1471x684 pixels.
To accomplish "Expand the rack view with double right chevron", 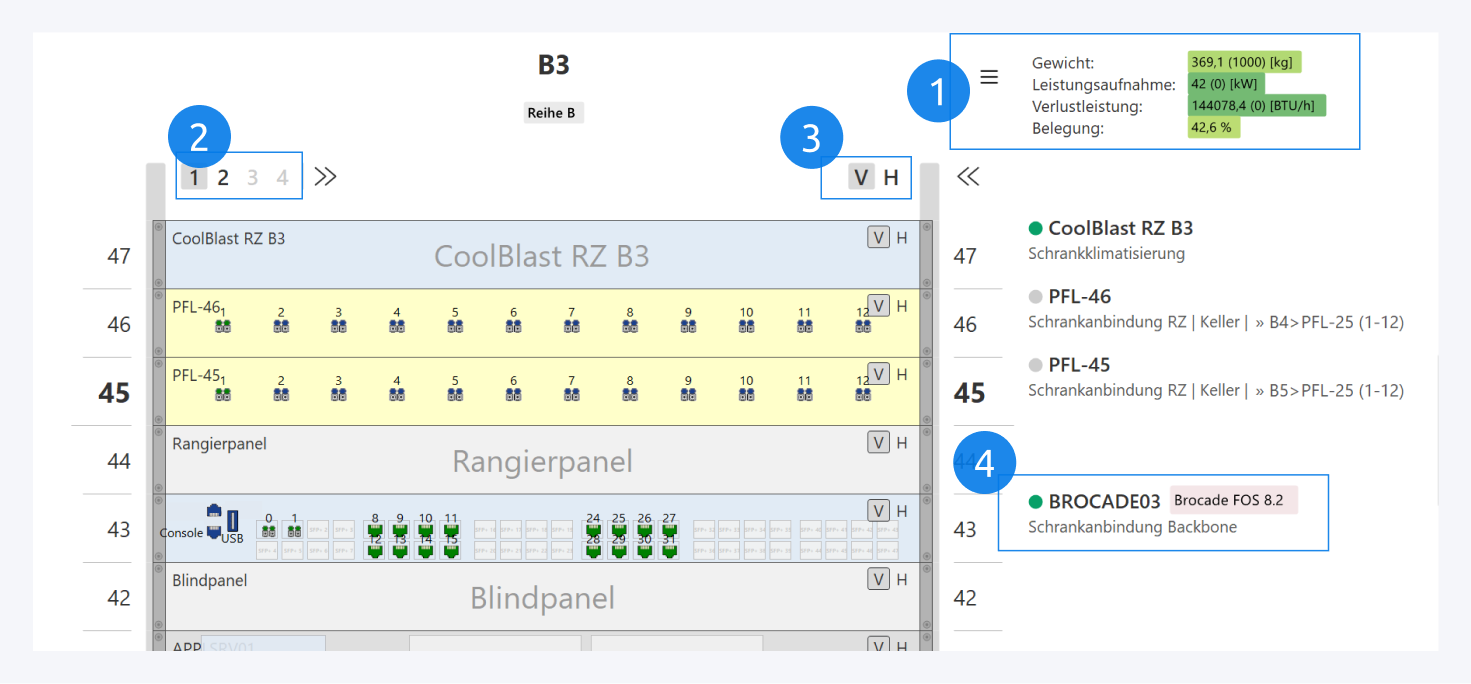I will (x=325, y=177).
